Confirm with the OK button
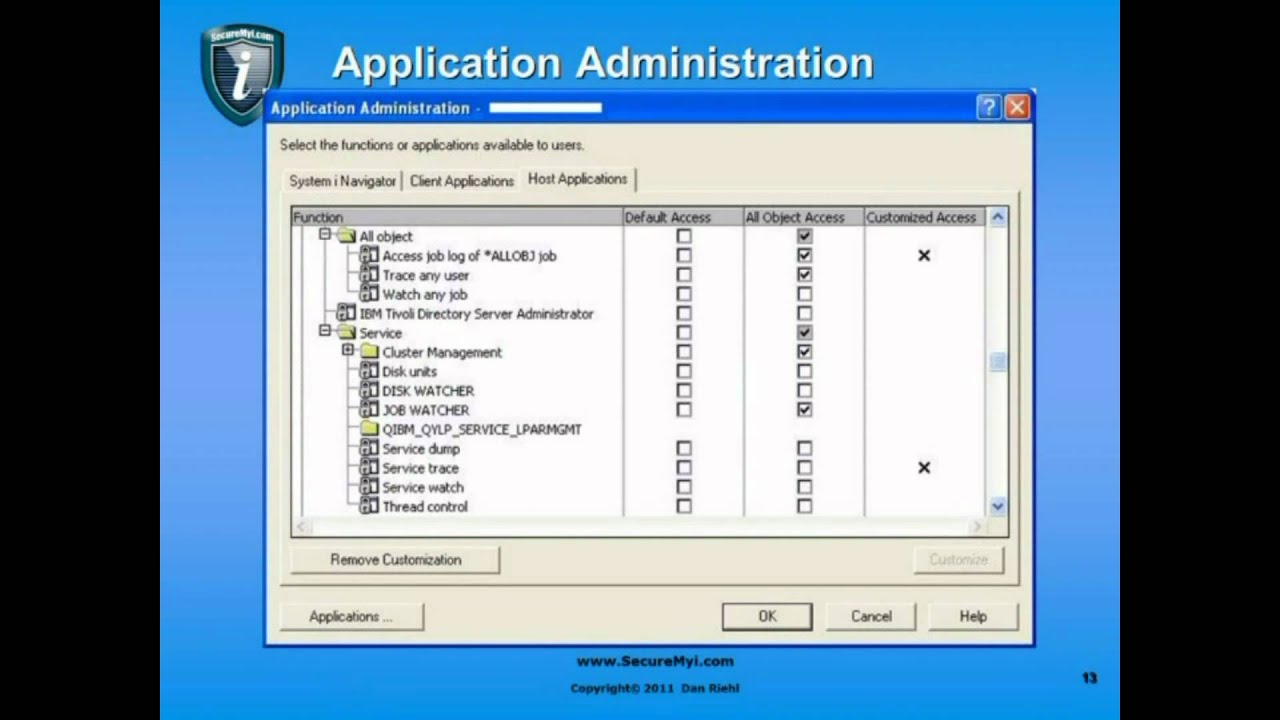The image size is (1280, 720). [767, 617]
